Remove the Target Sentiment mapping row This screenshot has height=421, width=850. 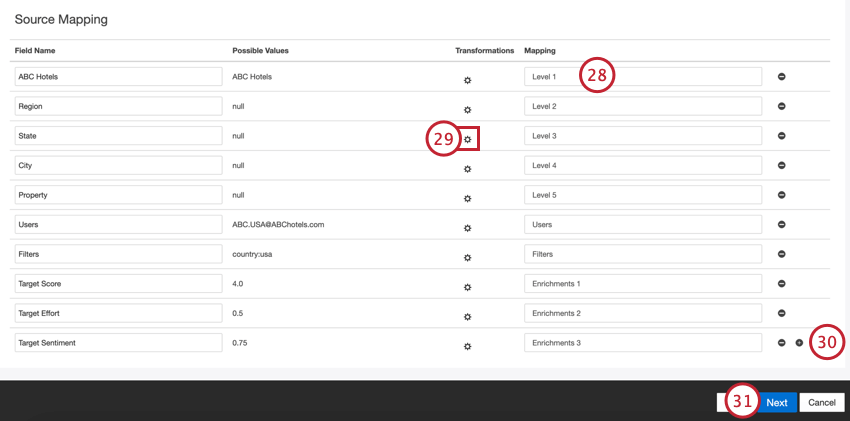click(x=782, y=342)
